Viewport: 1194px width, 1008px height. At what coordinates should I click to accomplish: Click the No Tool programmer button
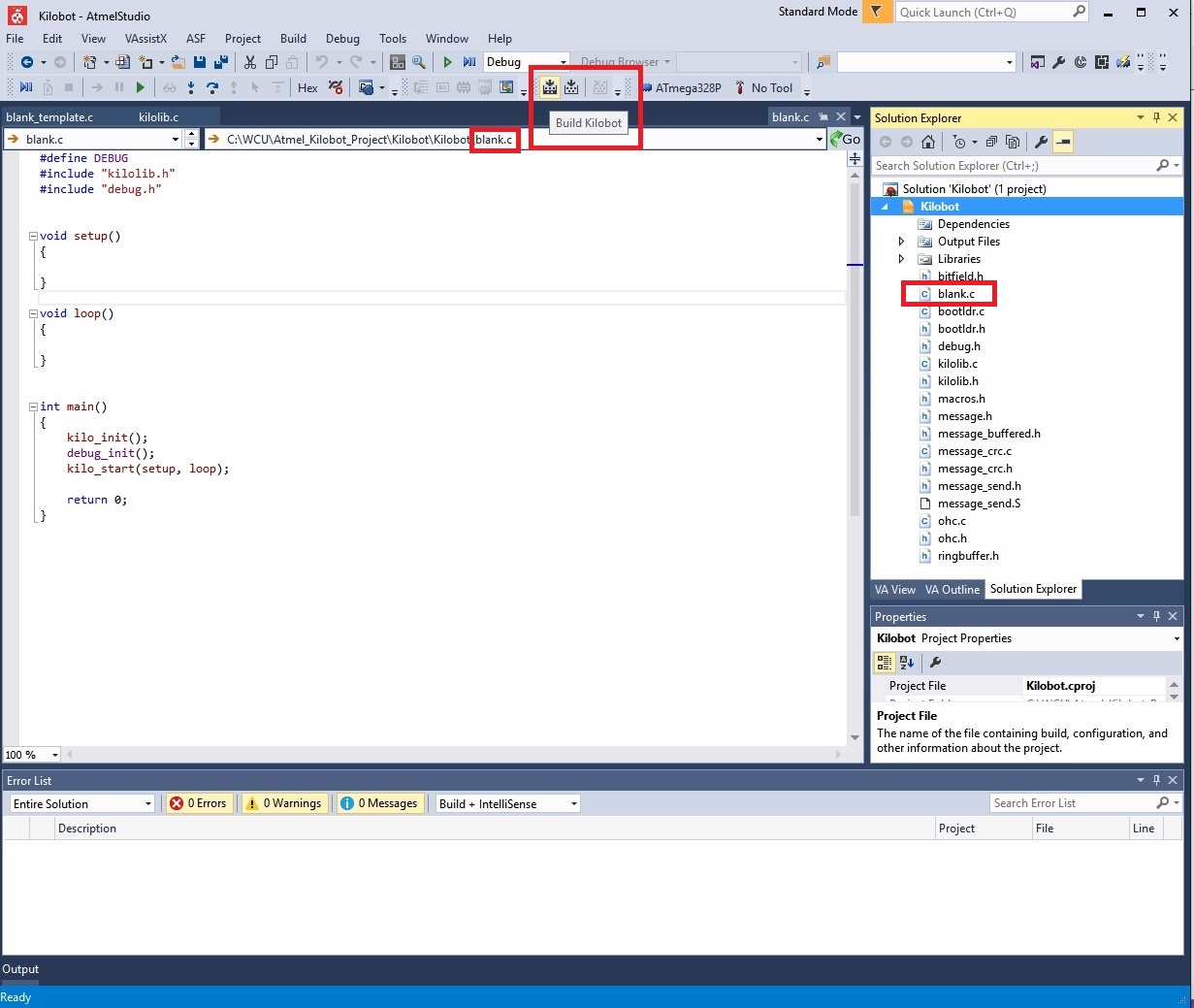click(764, 88)
